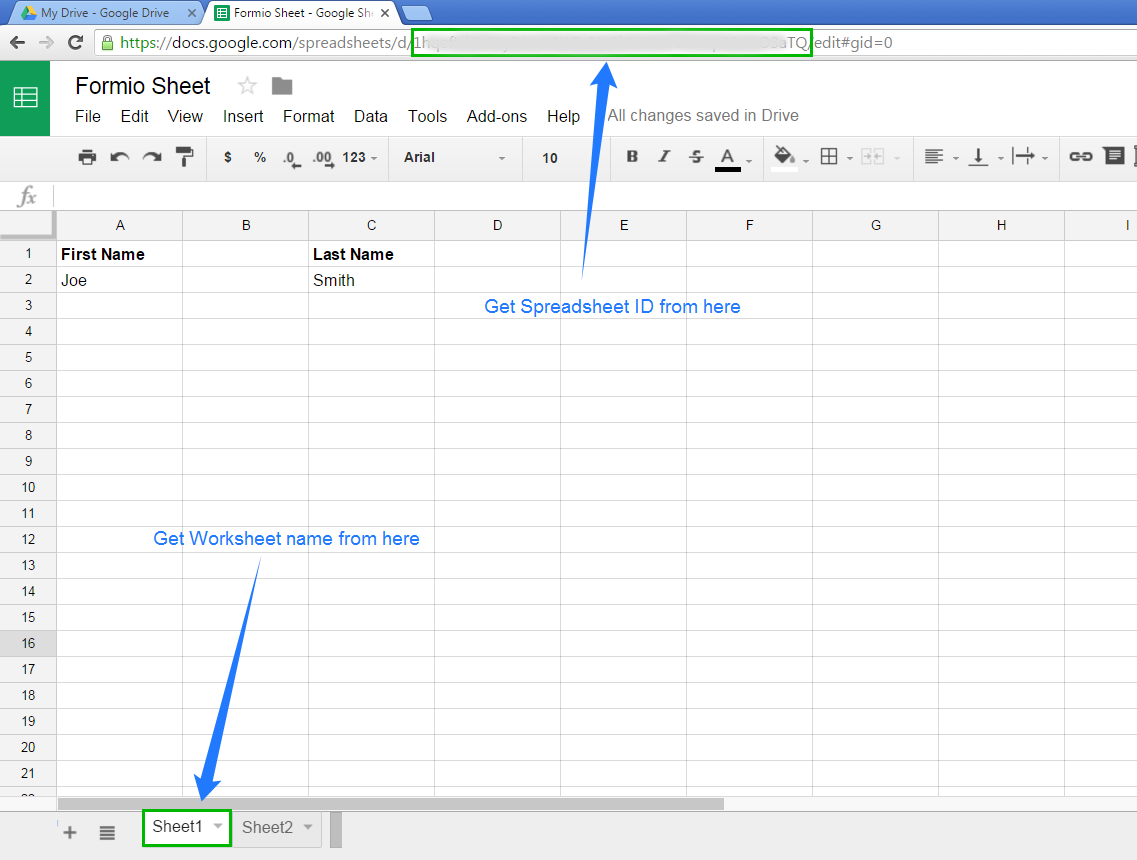Undo the last action
The height and width of the screenshot is (860, 1137).
(x=120, y=157)
